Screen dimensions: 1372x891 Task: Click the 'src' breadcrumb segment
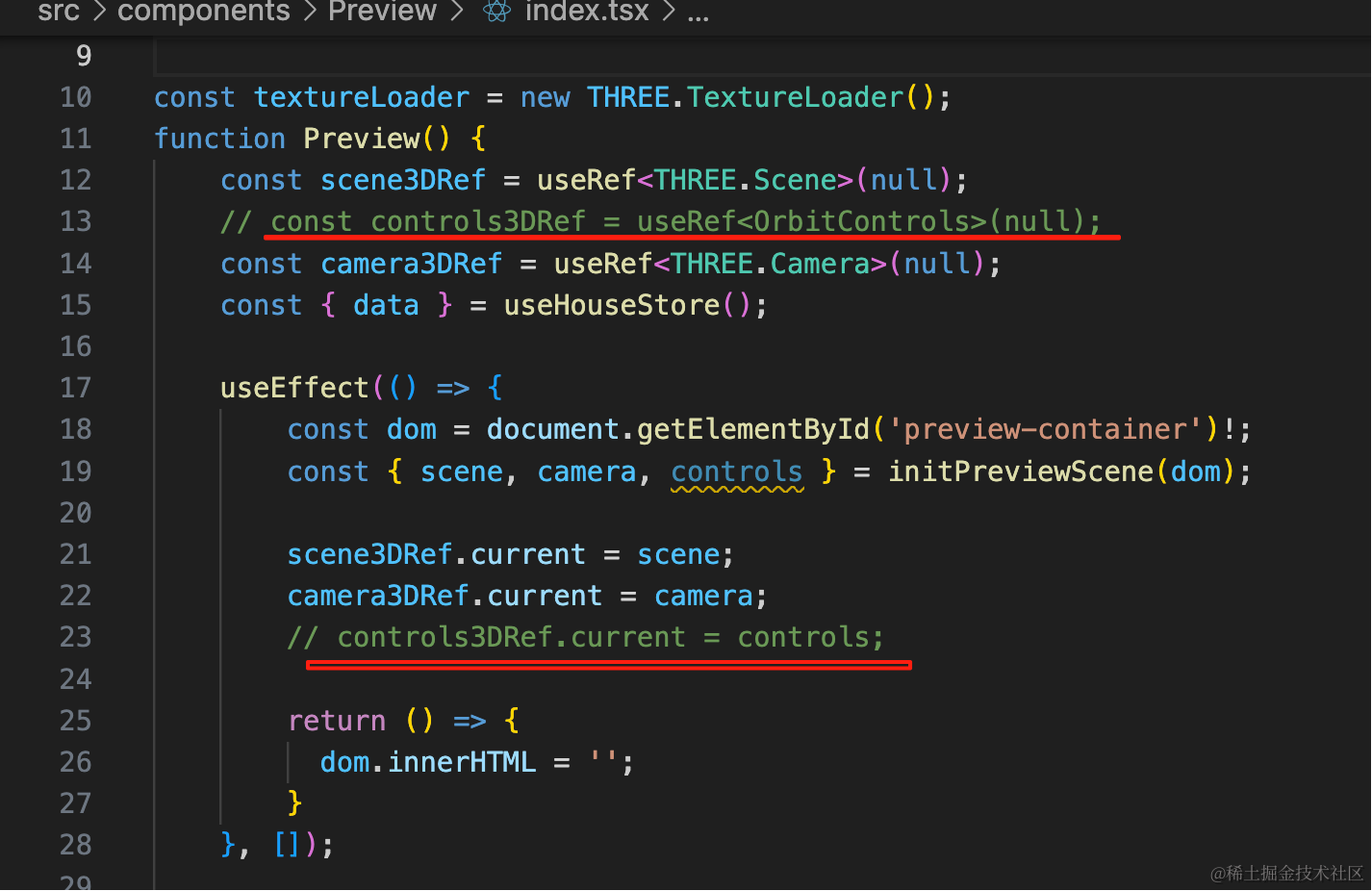(58, 12)
